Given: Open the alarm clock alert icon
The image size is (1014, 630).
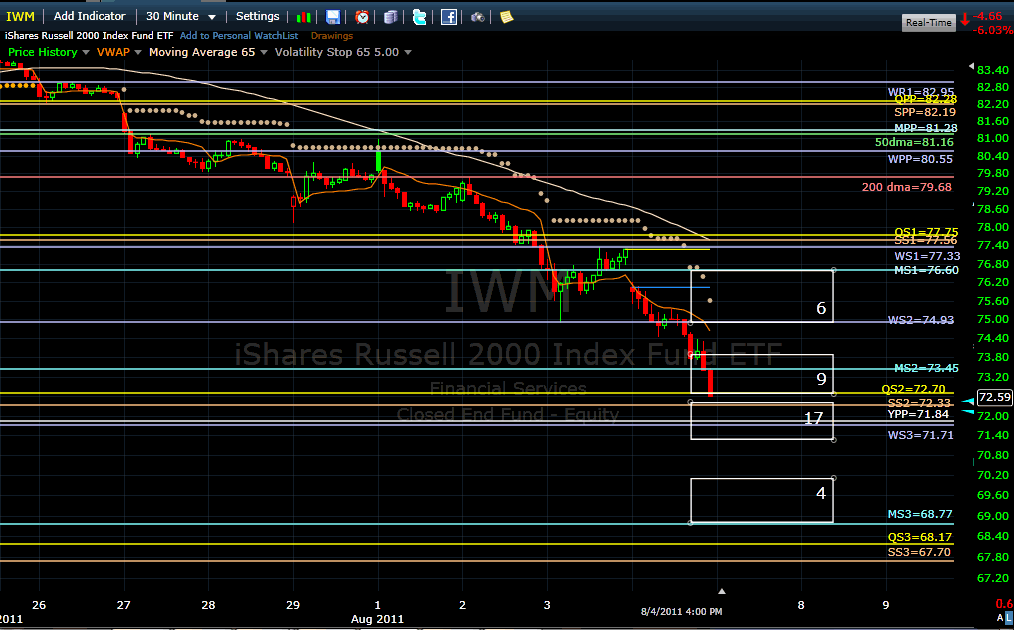Looking at the screenshot, I should pyautogui.click(x=362, y=17).
